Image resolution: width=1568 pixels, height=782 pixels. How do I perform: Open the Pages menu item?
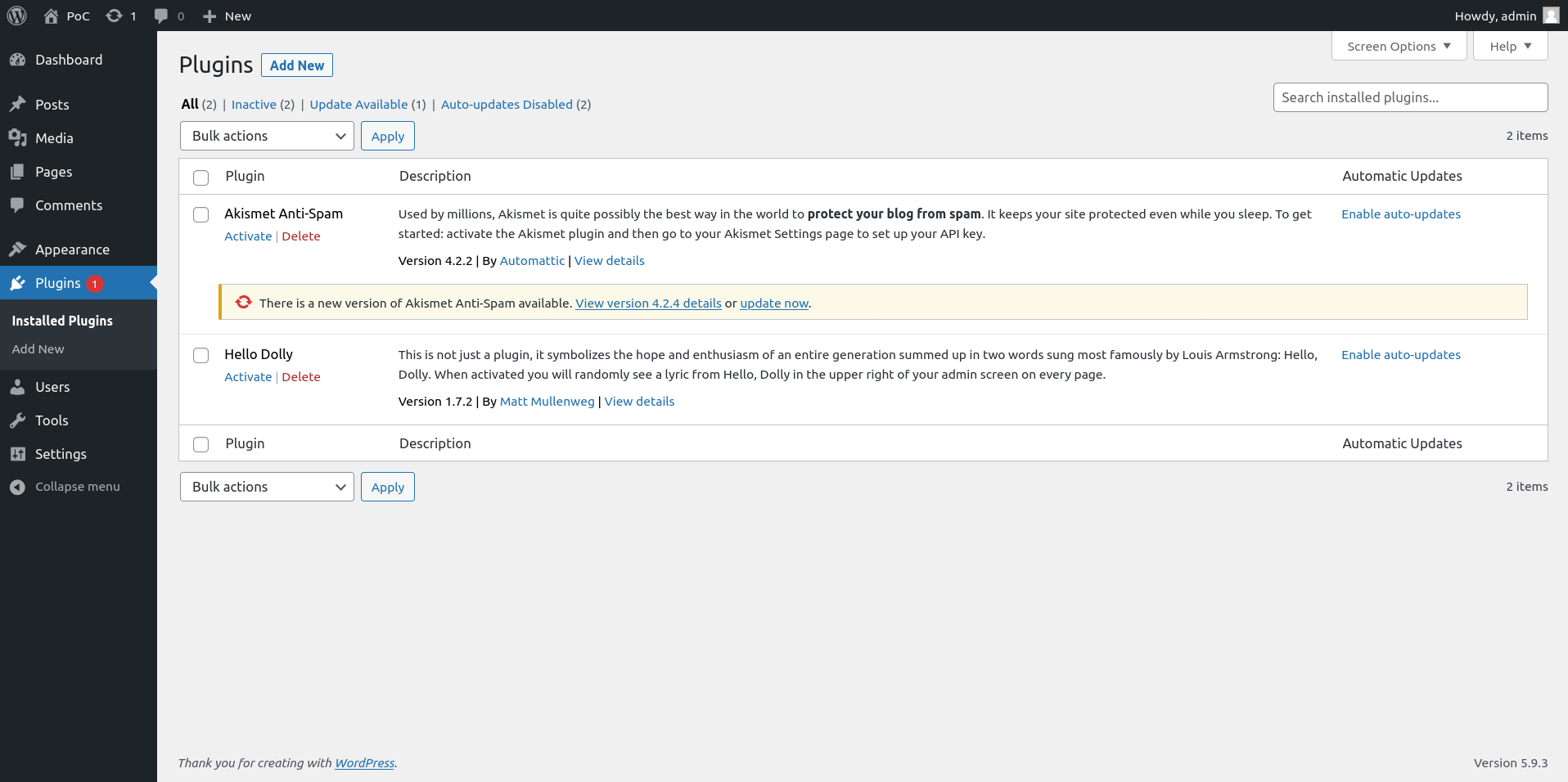(54, 172)
